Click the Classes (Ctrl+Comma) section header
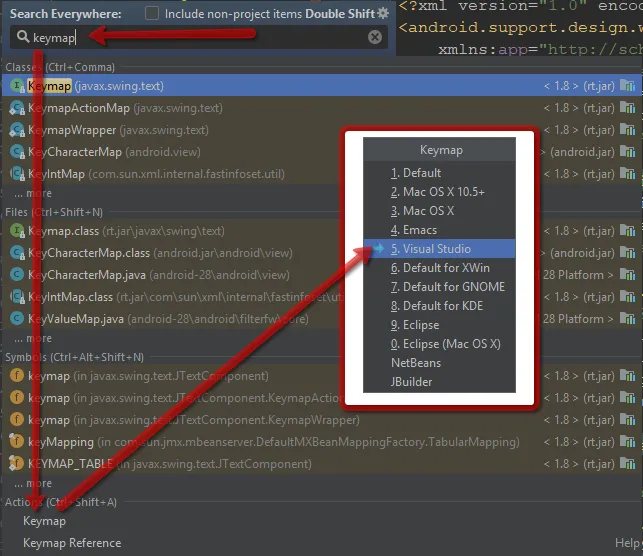The height and width of the screenshot is (556, 643). coord(60,67)
